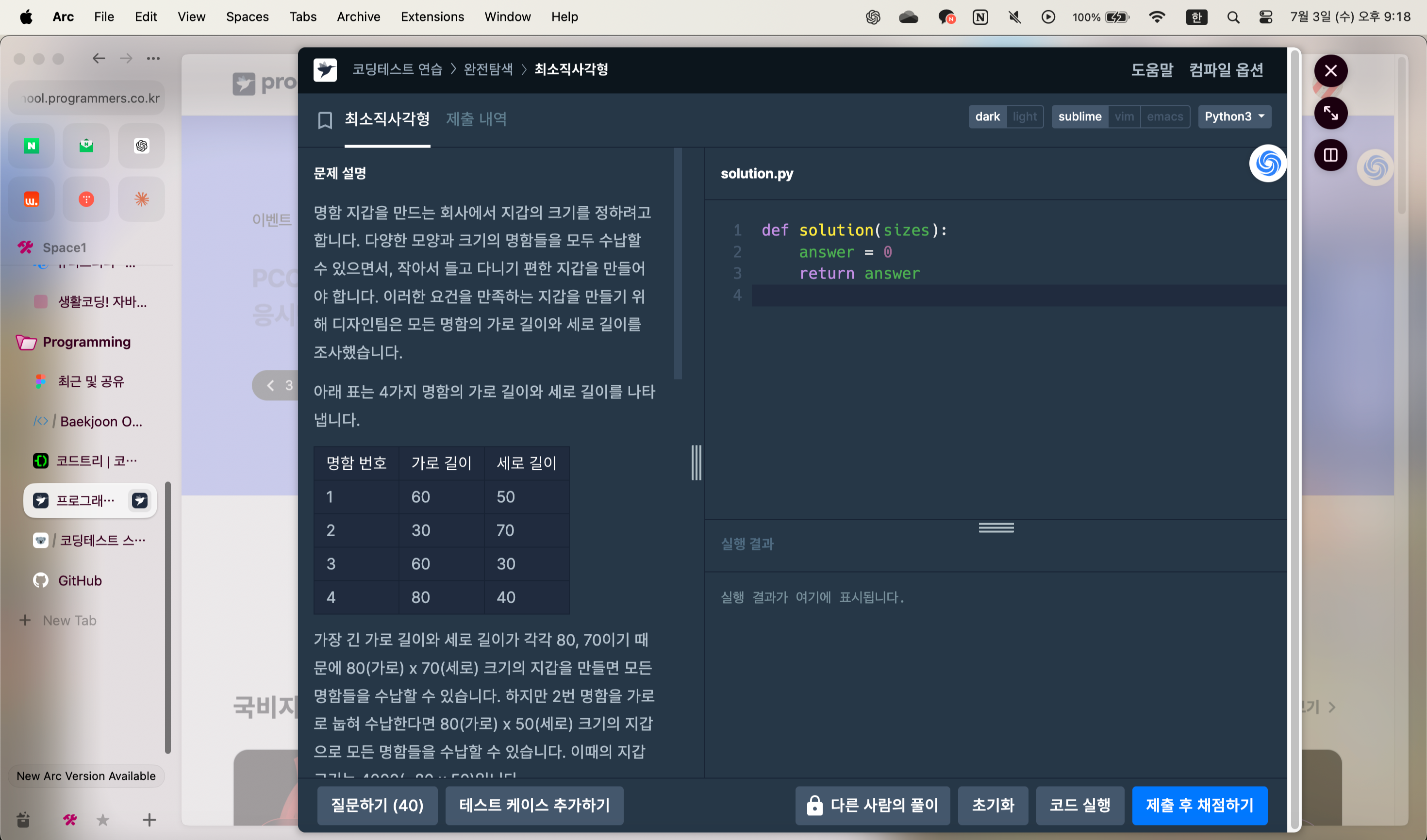Click the Notion icon in menu bar

click(x=980, y=17)
